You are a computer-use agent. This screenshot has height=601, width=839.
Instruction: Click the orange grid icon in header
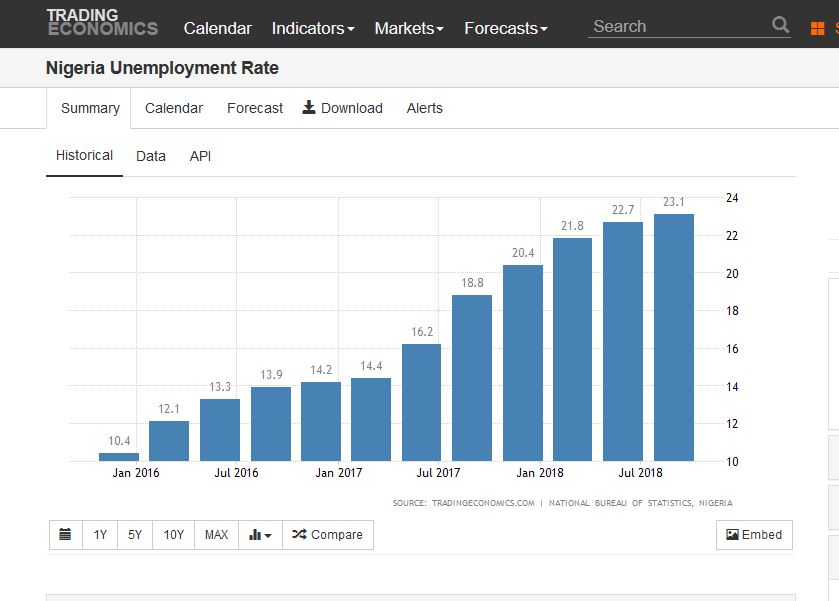pos(818,28)
